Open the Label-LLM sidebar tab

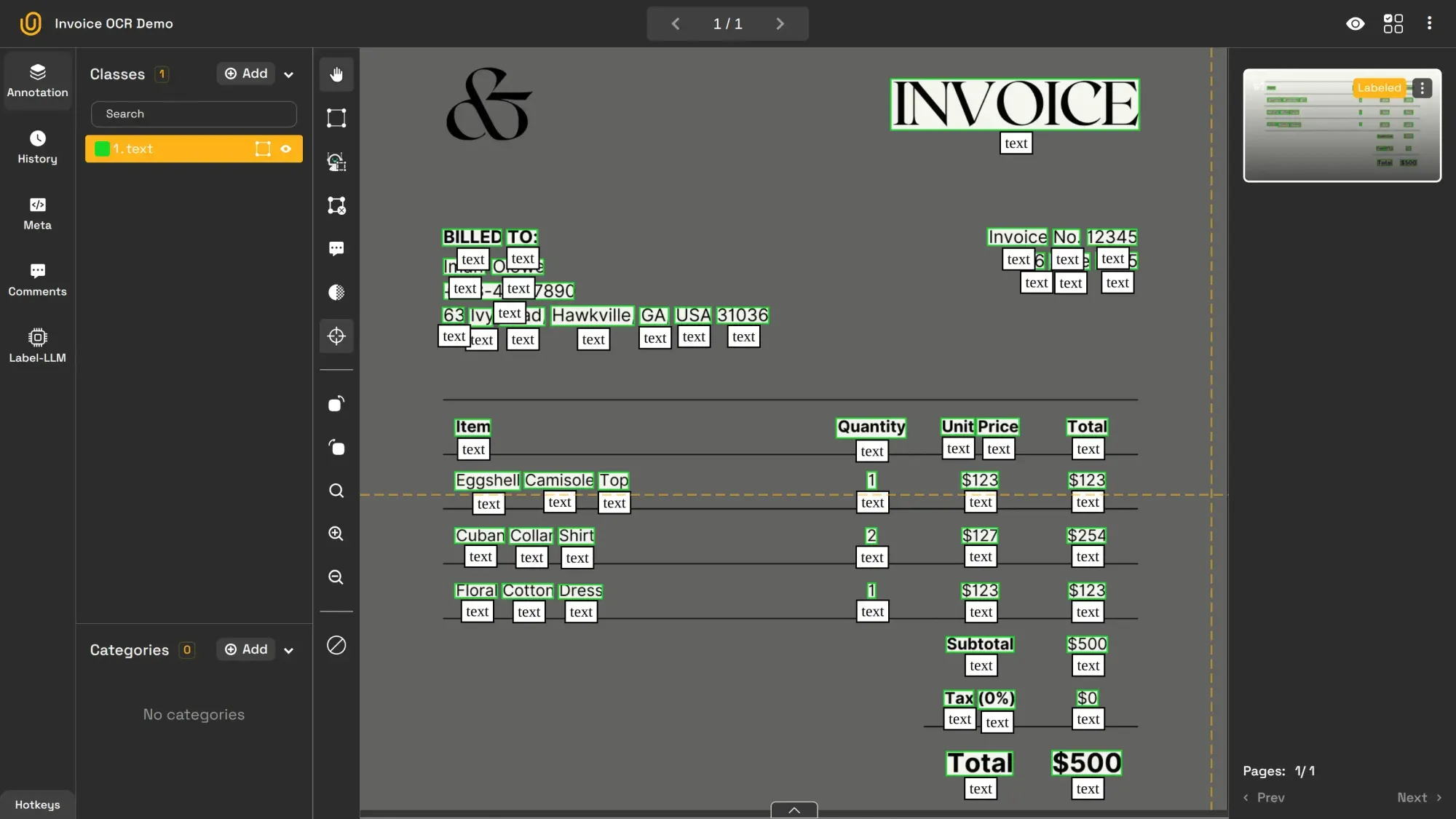pos(37,346)
